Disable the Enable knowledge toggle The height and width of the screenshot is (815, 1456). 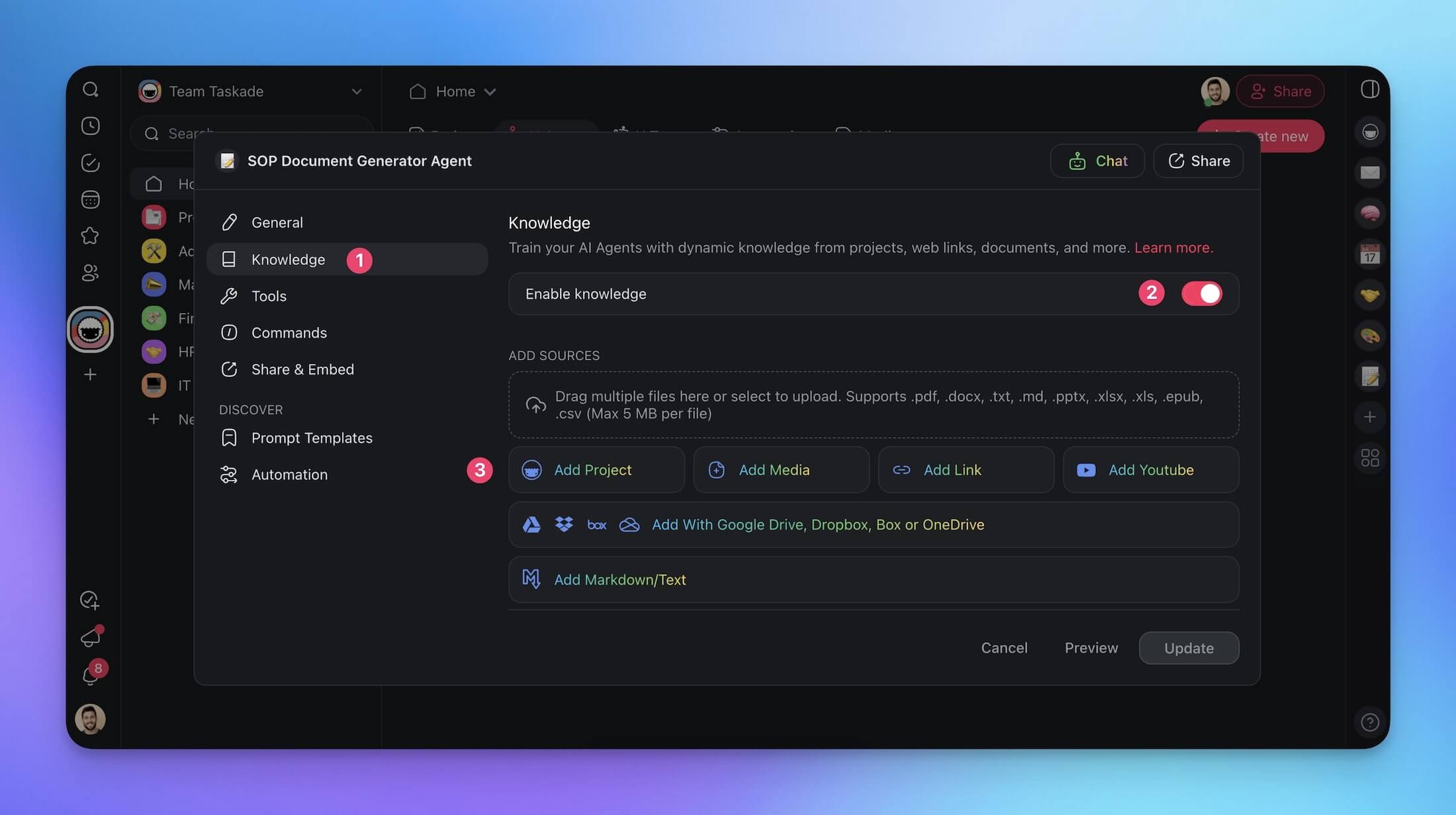[x=1201, y=293]
